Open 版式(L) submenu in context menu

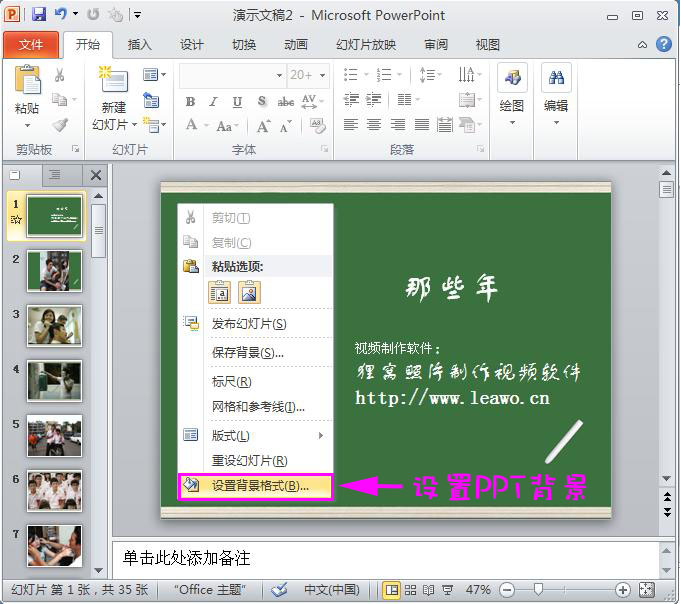coord(255,435)
